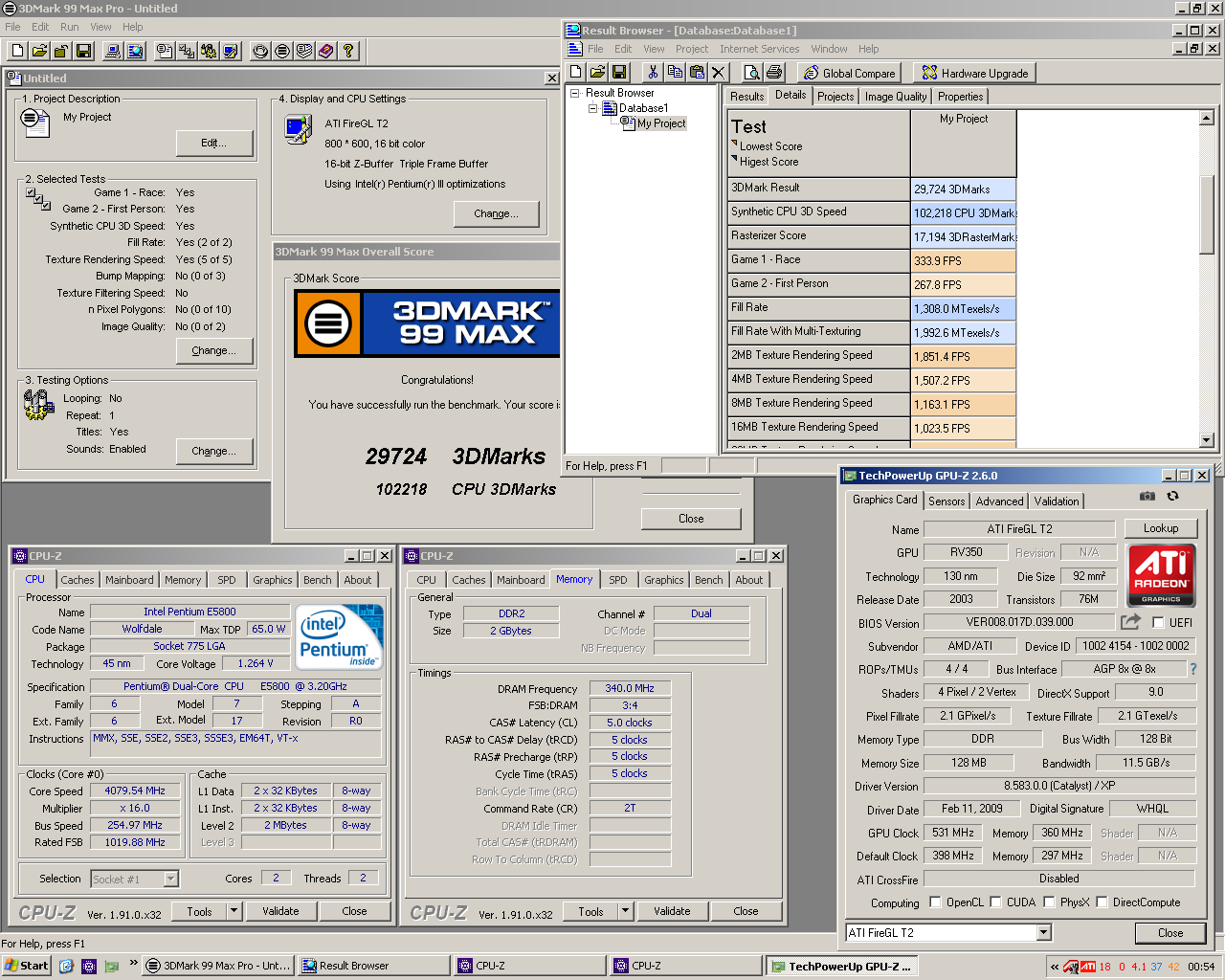Click the New document icon in Result Browser

[575, 72]
